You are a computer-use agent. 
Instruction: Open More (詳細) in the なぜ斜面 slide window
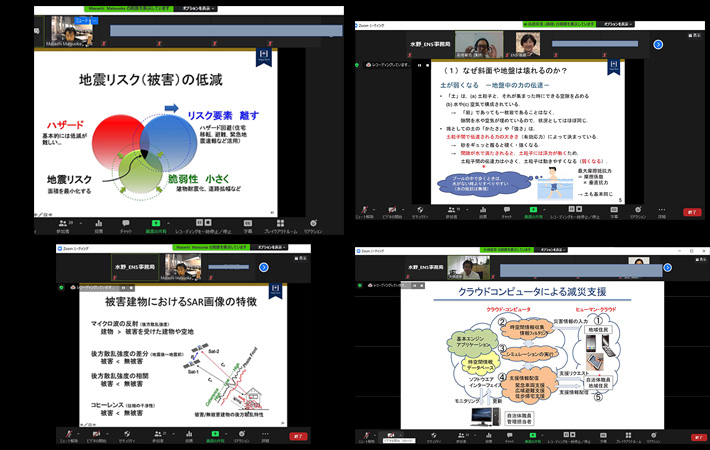pyautogui.click(x=662, y=212)
